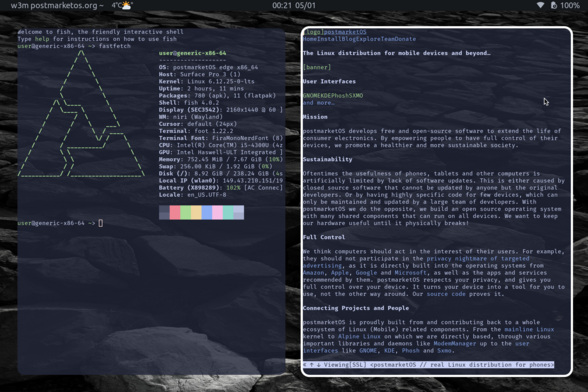Follow the Apple link in Full Control paragraph
Viewport: 588px width, 392px height.
tap(340, 273)
